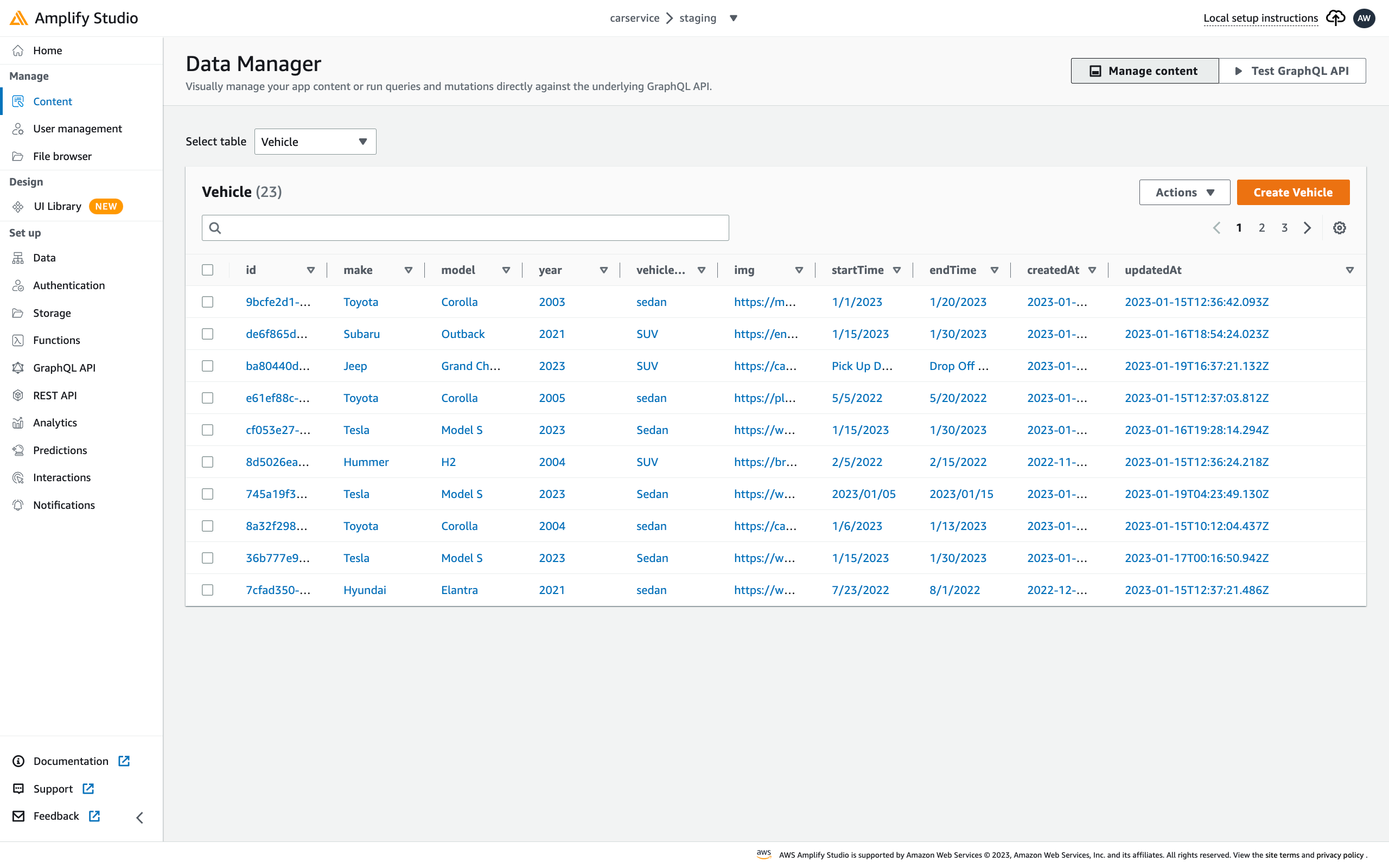The height and width of the screenshot is (868, 1389).
Task: Switch to Test GraphQL API tab
Action: pos(1291,71)
